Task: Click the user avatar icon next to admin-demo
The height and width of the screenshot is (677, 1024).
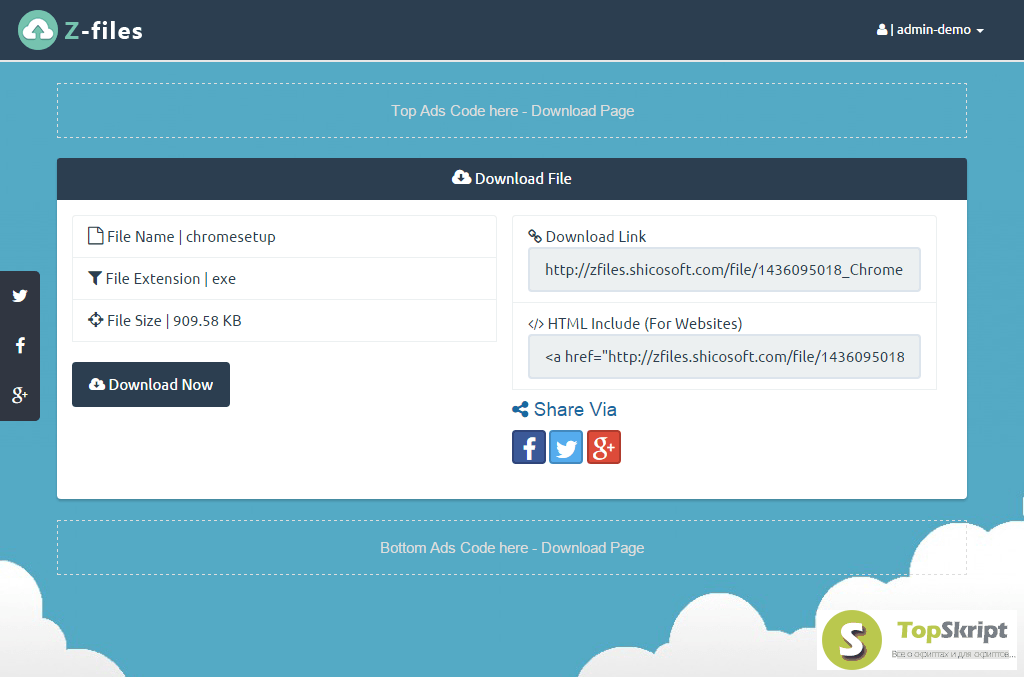Action: (882, 29)
